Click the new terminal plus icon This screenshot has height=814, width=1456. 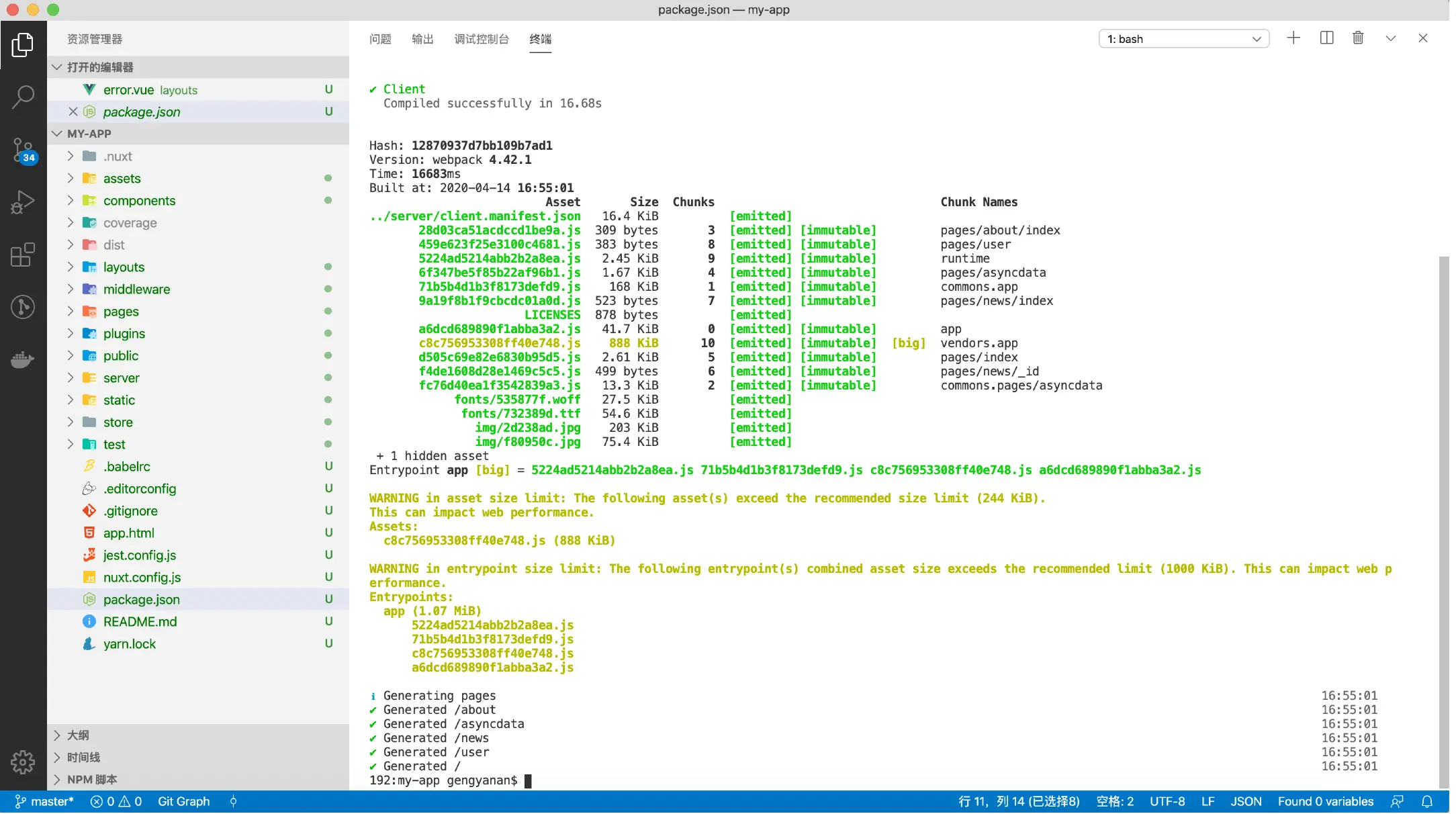point(1293,38)
